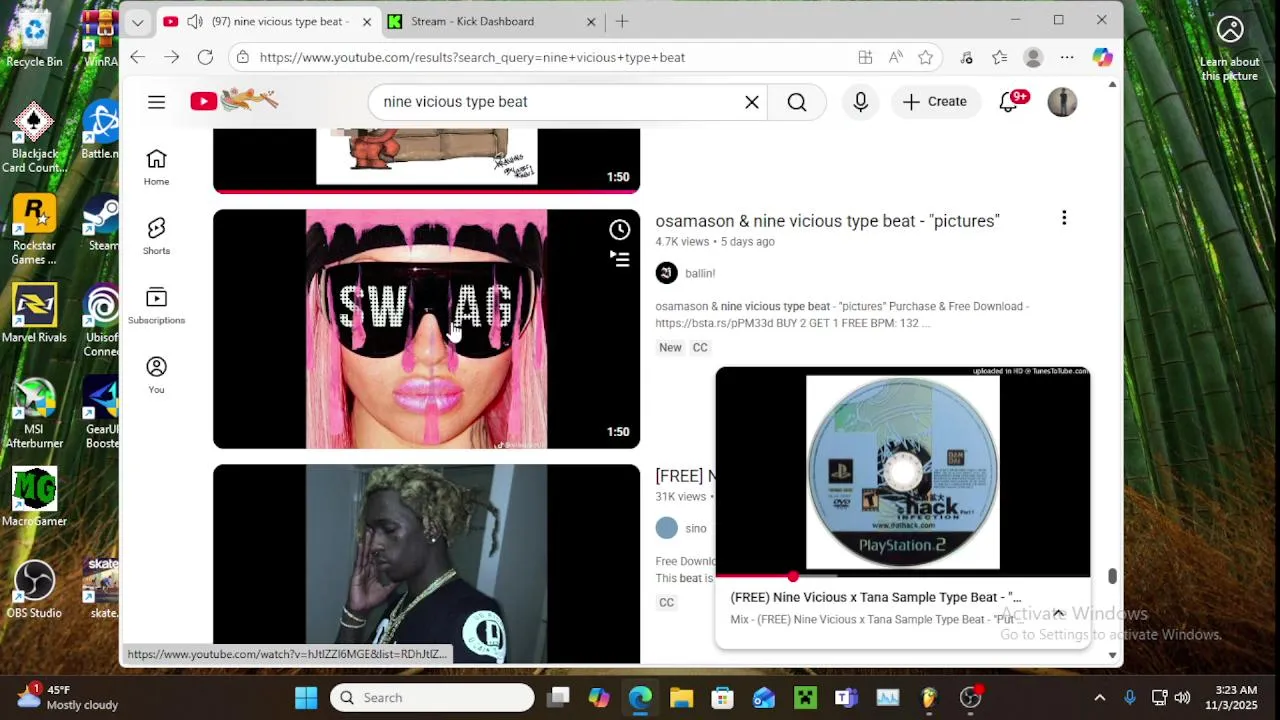The image size is (1280, 720).
Task: Start voice search with the microphone
Action: tap(860, 101)
